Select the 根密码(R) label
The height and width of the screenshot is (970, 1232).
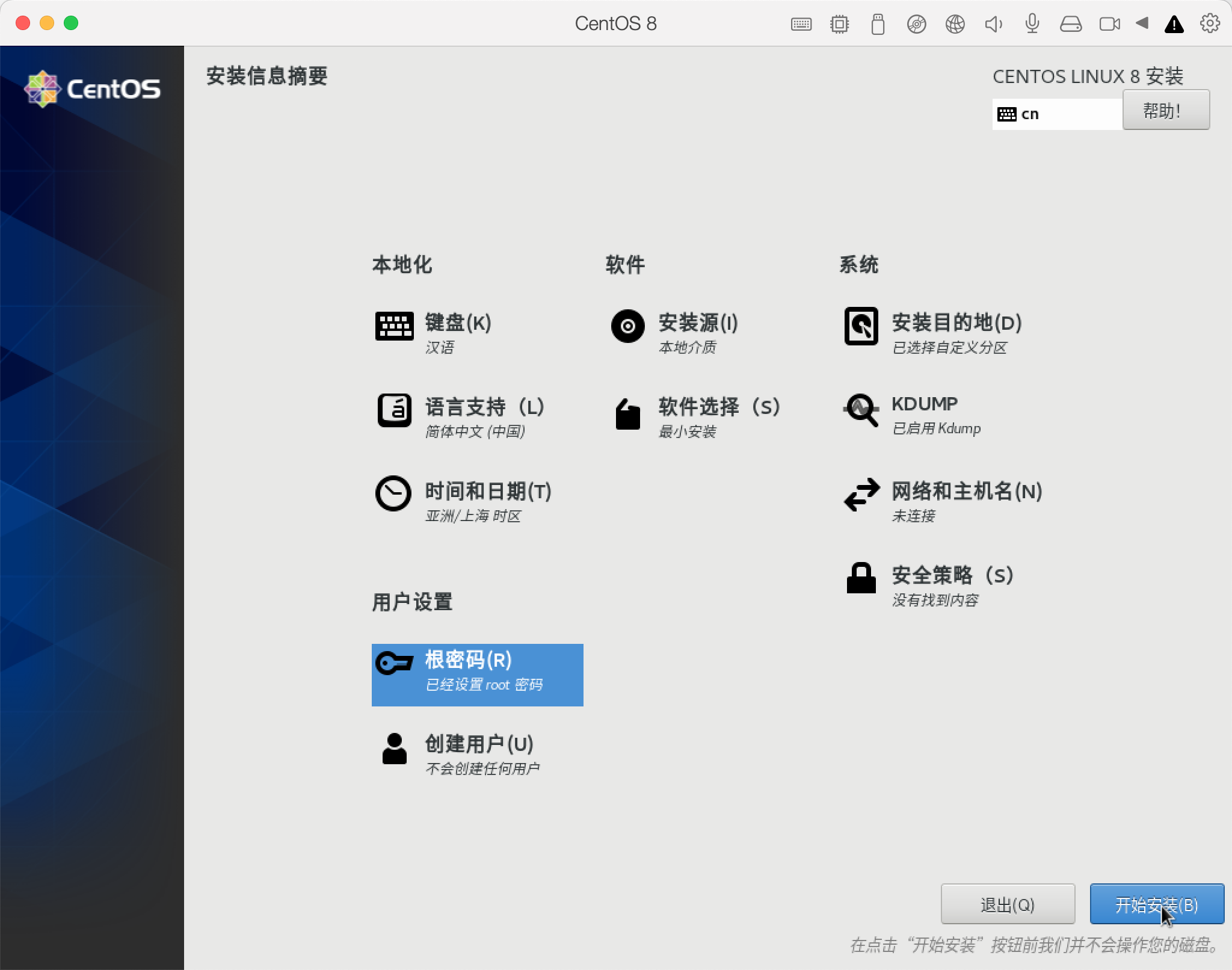468,660
